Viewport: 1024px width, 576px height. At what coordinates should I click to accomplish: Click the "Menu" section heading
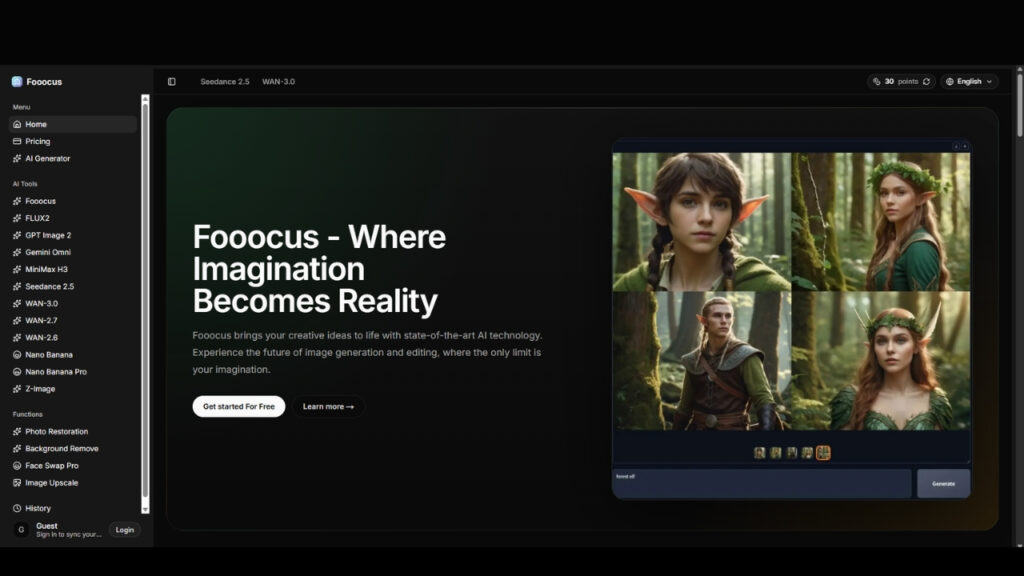tap(21, 107)
